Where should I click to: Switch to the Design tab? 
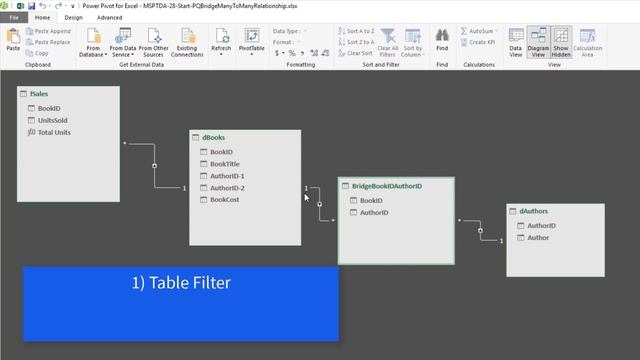[73, 18]
